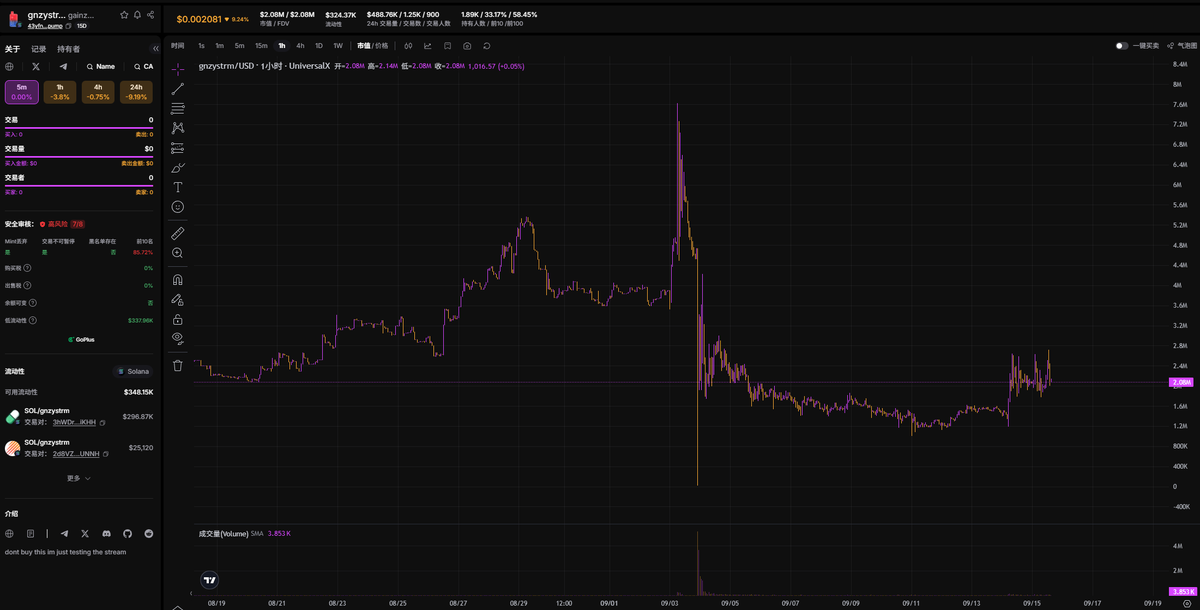Open token website globe icon near Name search
Viewport: 1200px width, 610px height.
[x=10, y=66]
